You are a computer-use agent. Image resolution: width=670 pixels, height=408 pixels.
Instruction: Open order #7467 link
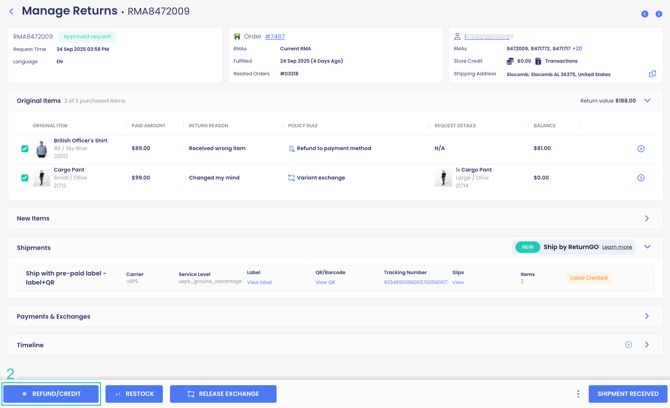pos(275,37)
